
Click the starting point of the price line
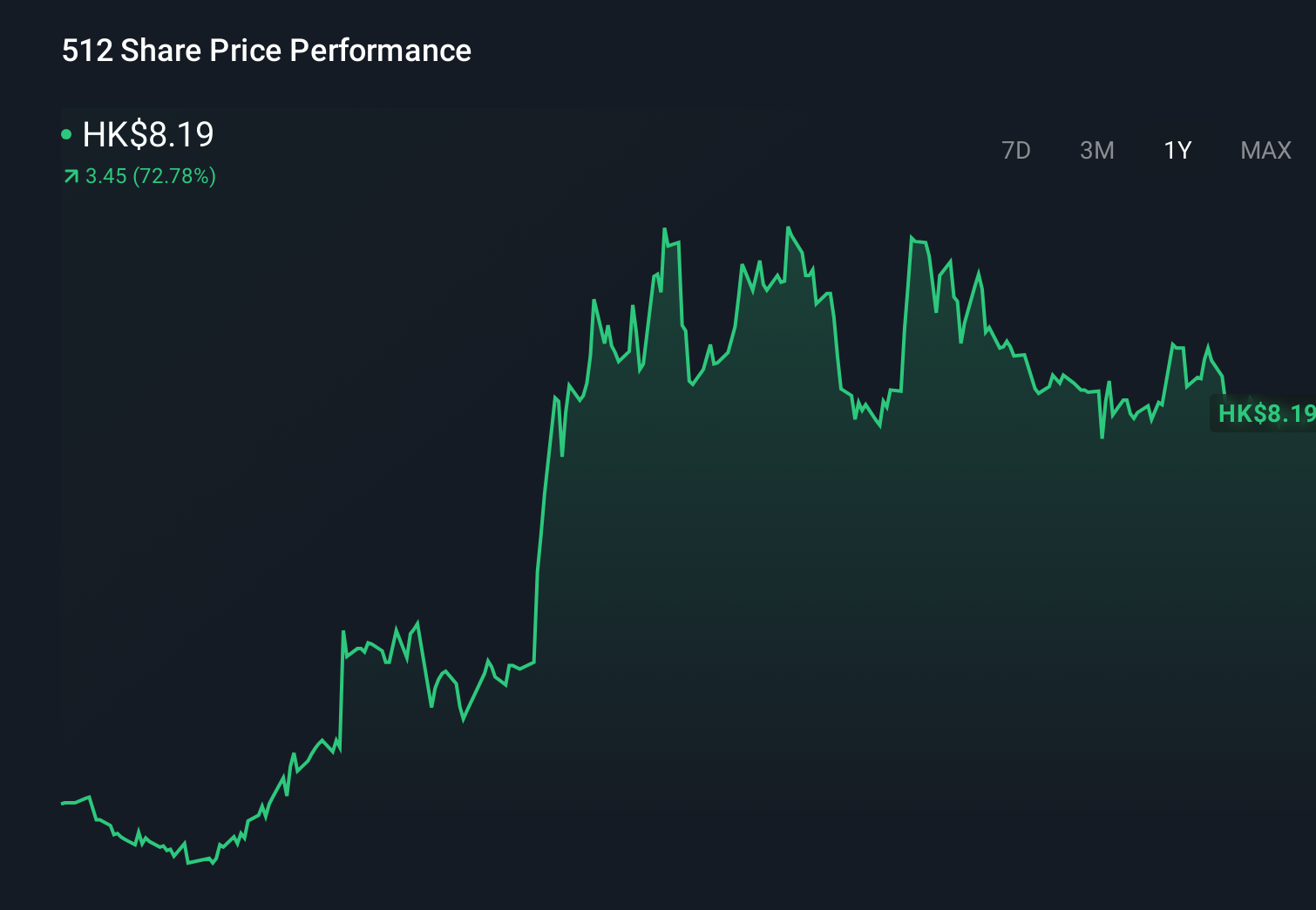coord(61,803)
